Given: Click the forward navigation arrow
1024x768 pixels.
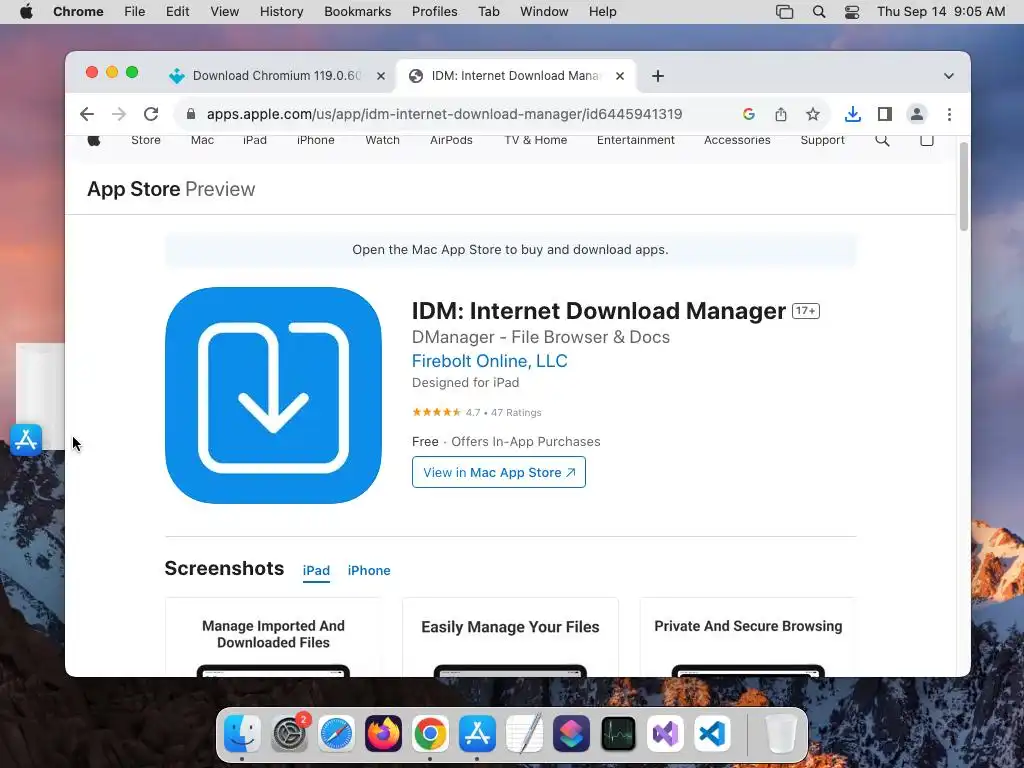Looking at the screenshot, I should coord(119,114).
